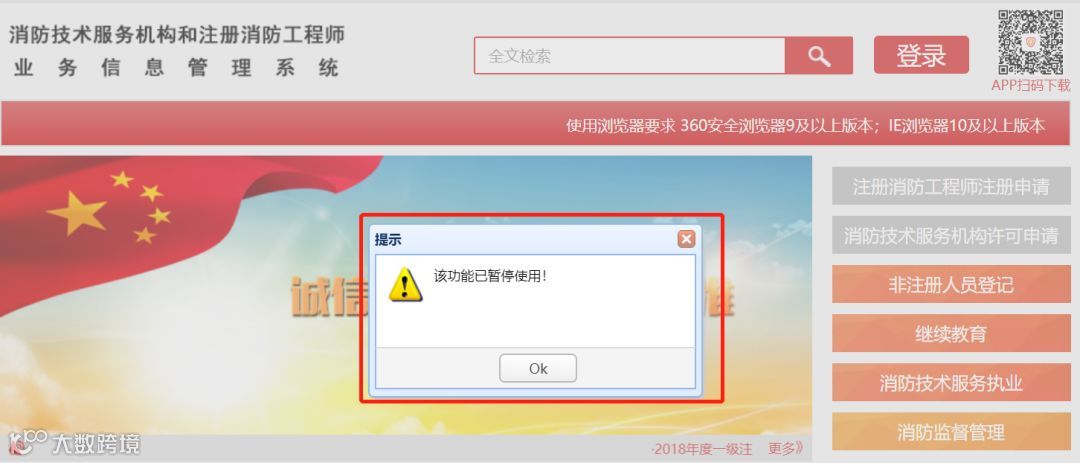Open the 登录 login button
The width and height of the screenshot is (1080, 463).
[x=922, y=55]
